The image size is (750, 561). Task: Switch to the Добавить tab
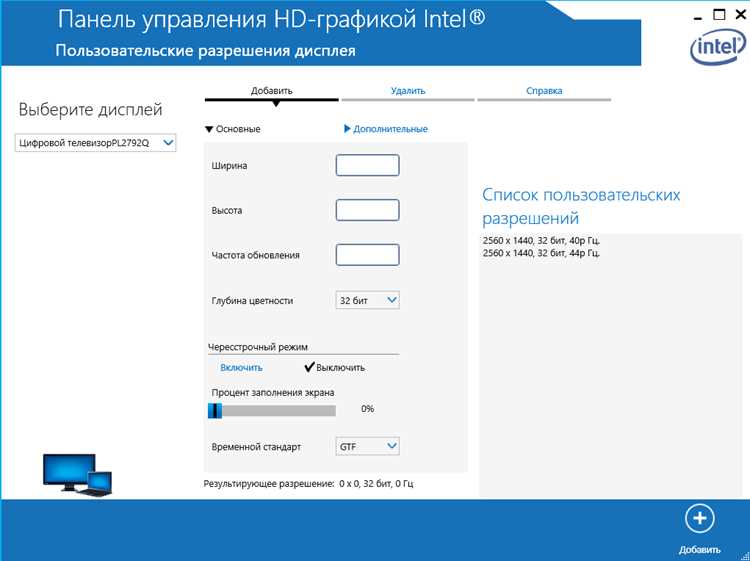(272, 92)
